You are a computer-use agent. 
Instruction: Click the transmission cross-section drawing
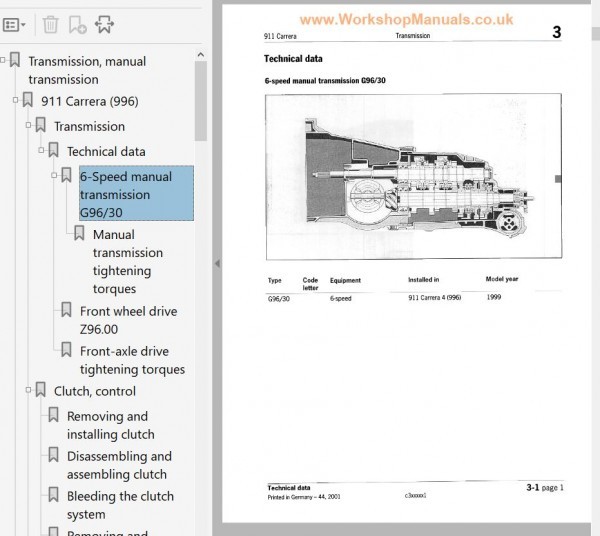click(x=414, y=176)
